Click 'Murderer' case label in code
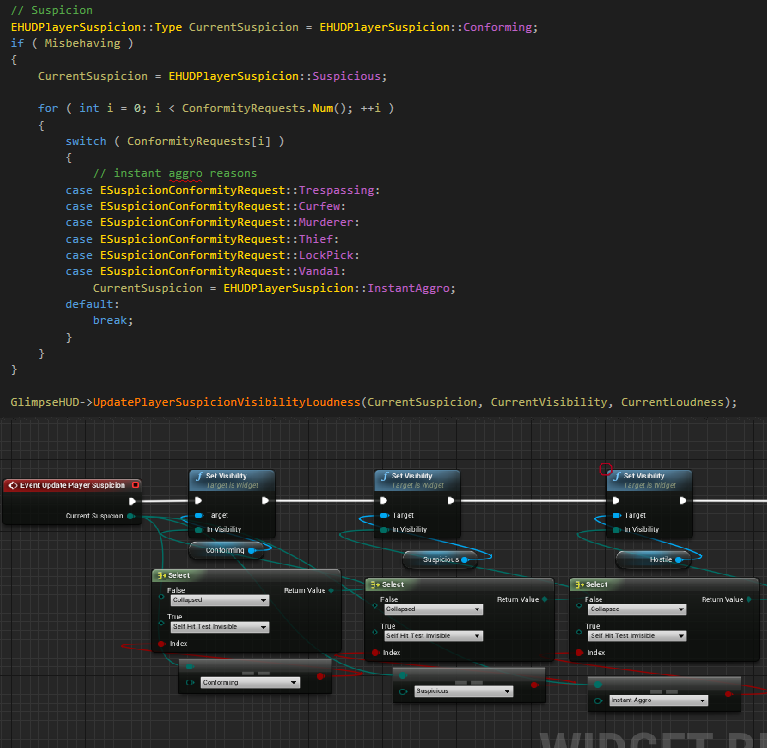Viewport: 767px width, 748px height. tap(326, 223)
